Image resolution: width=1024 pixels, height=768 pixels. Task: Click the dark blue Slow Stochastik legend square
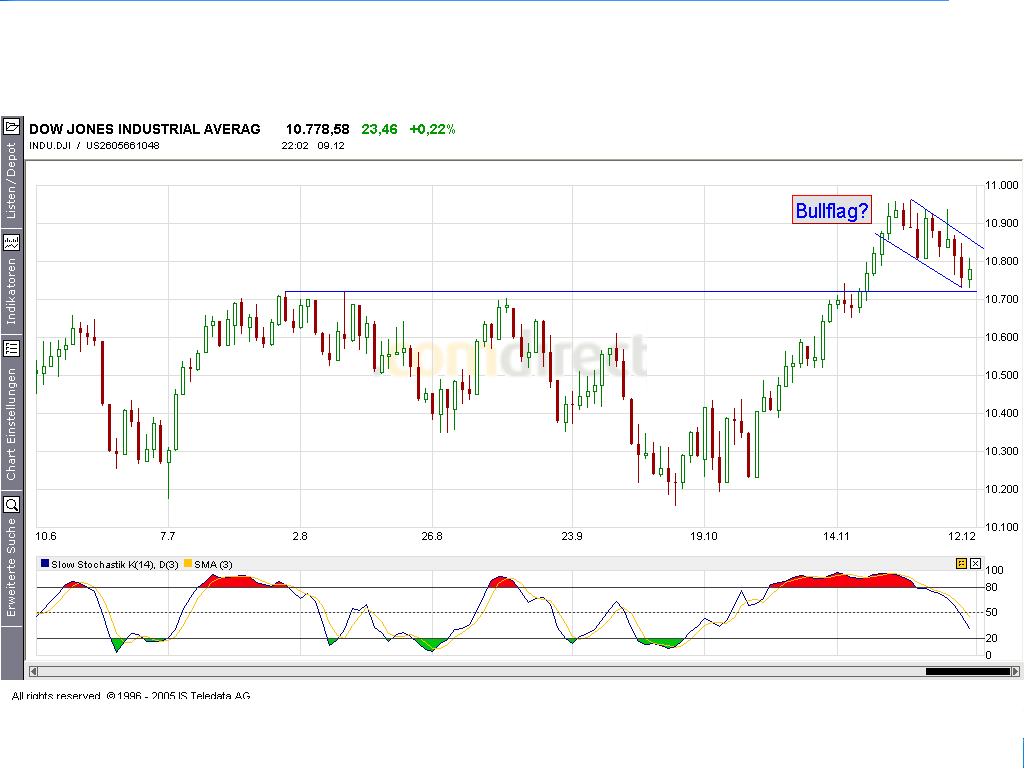(45, 564)
